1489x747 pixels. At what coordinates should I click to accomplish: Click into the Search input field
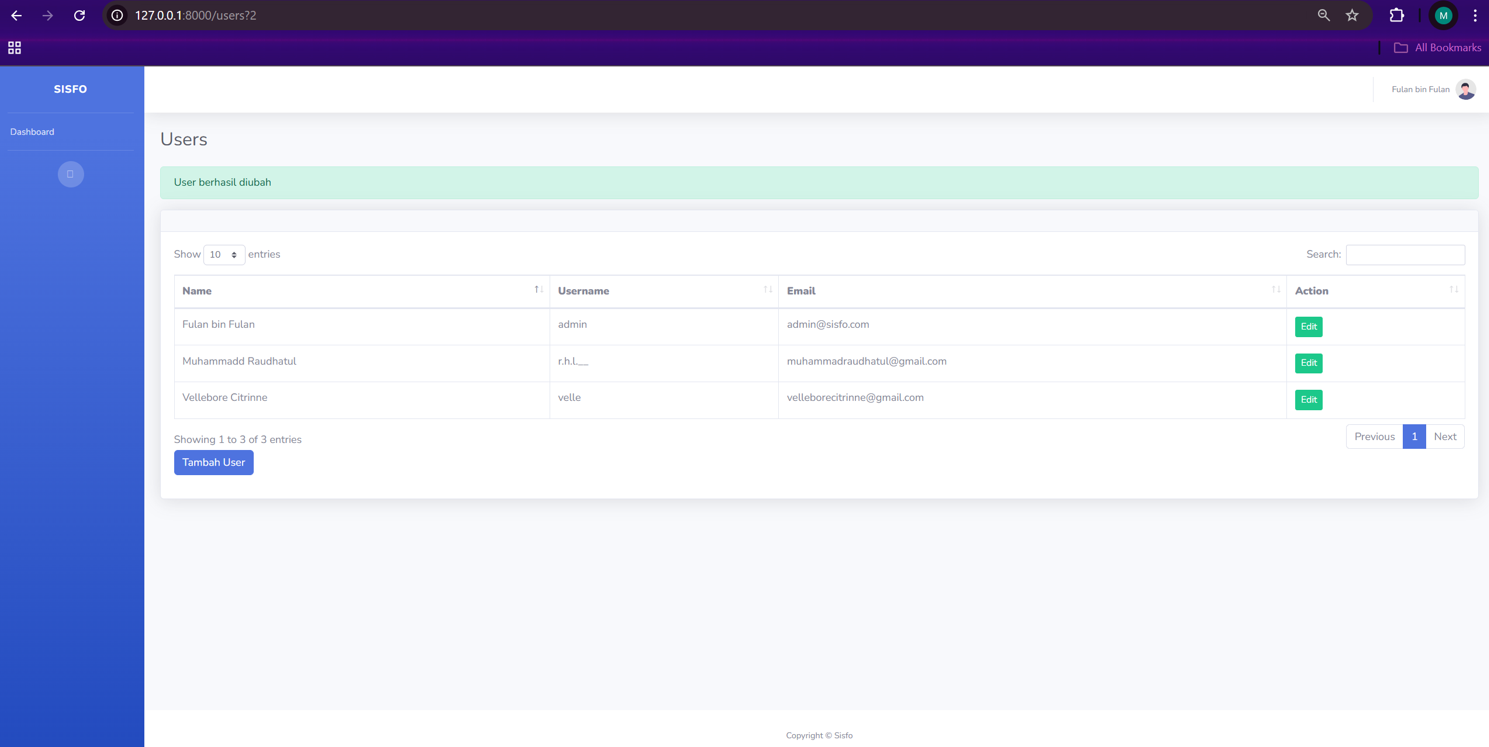click(1404, 255)
